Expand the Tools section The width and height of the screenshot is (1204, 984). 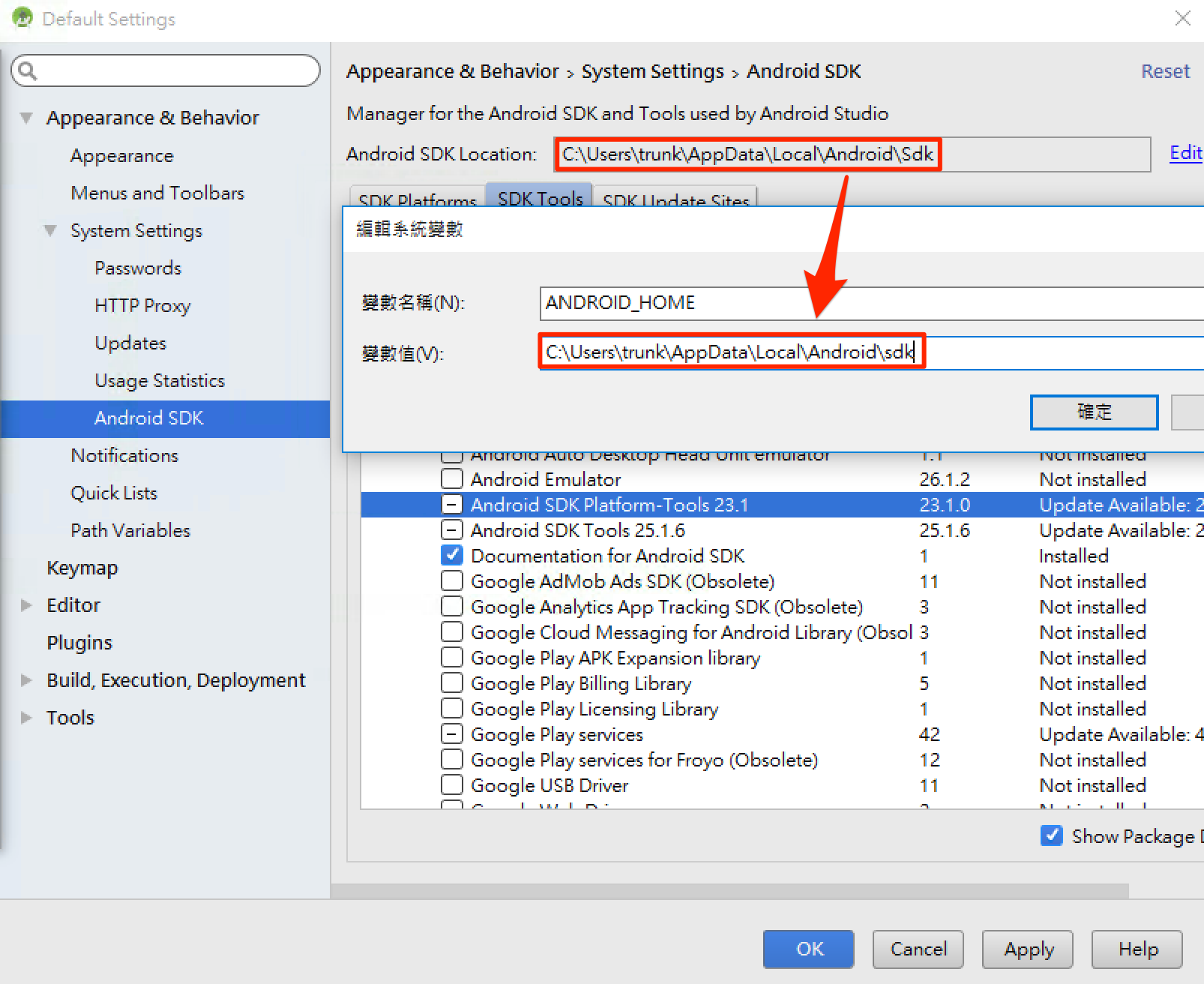(x=26, y=718)
